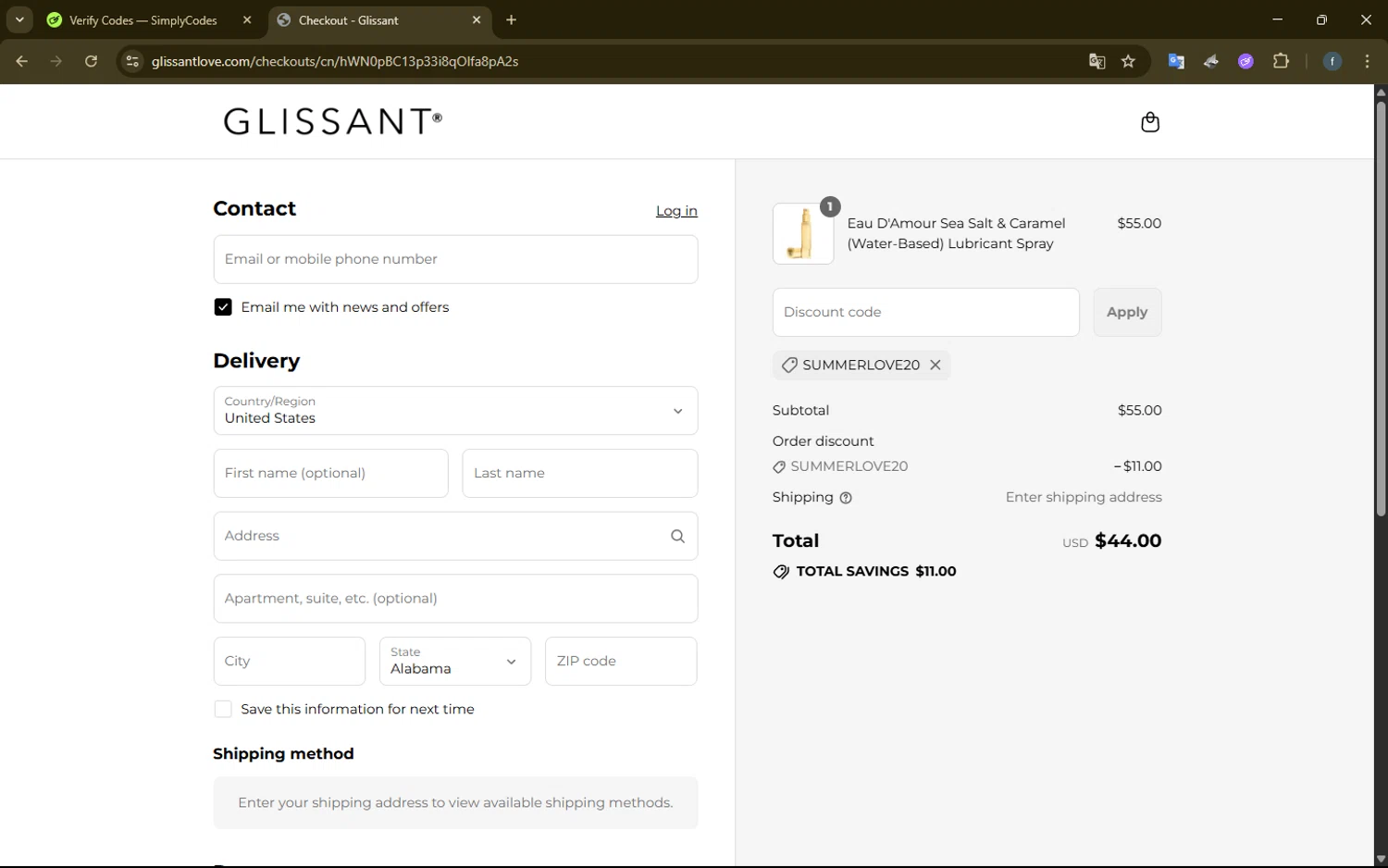Click the Shipping method heading
Screen dimensions: 1388x868
[283, 753]
